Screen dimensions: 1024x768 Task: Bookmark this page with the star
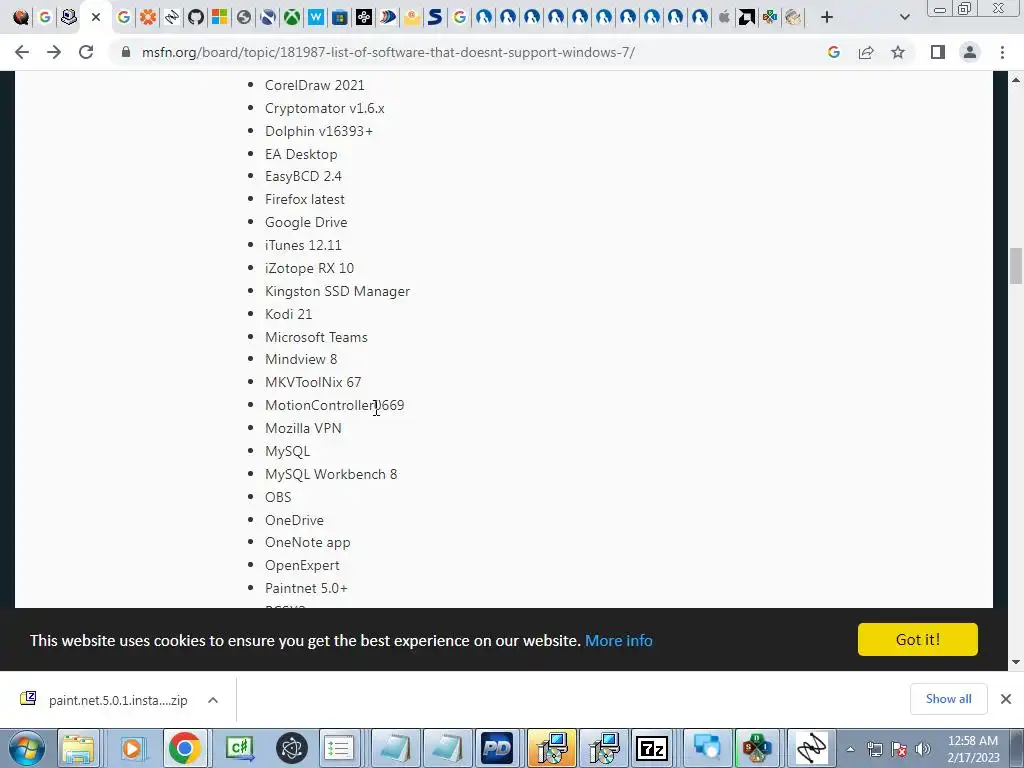click(x=898, y=52)
